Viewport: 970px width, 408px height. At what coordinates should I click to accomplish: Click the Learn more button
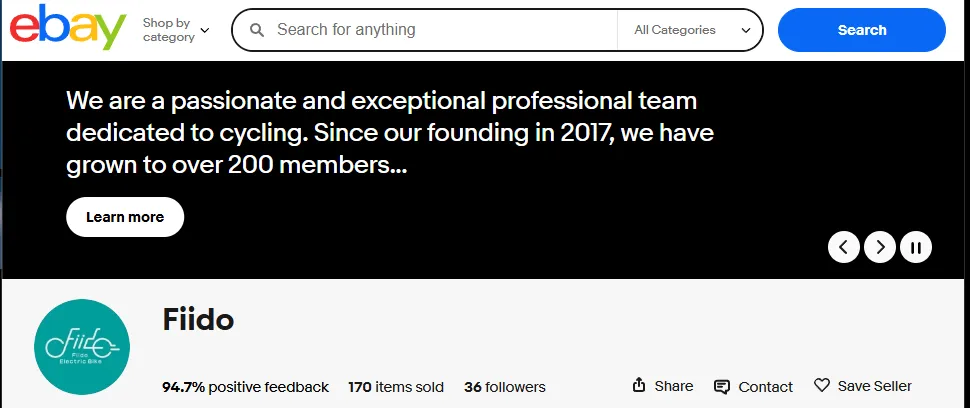tap(125, 217)
